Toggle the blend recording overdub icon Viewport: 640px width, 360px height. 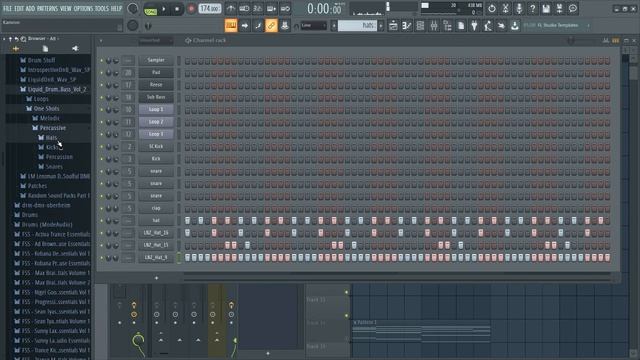271,9
